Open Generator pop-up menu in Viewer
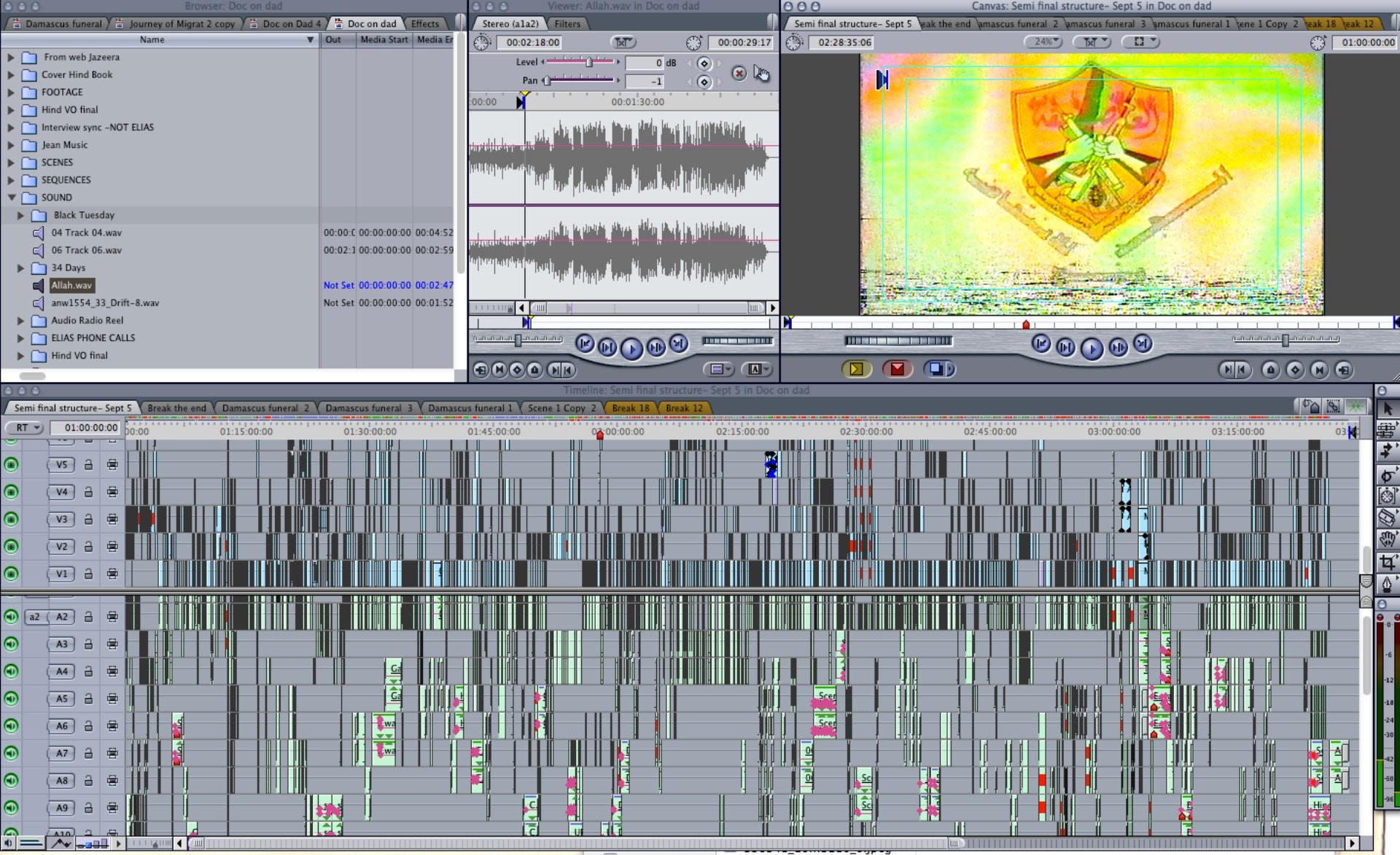The image size is (1400, 855). point(756,370)
